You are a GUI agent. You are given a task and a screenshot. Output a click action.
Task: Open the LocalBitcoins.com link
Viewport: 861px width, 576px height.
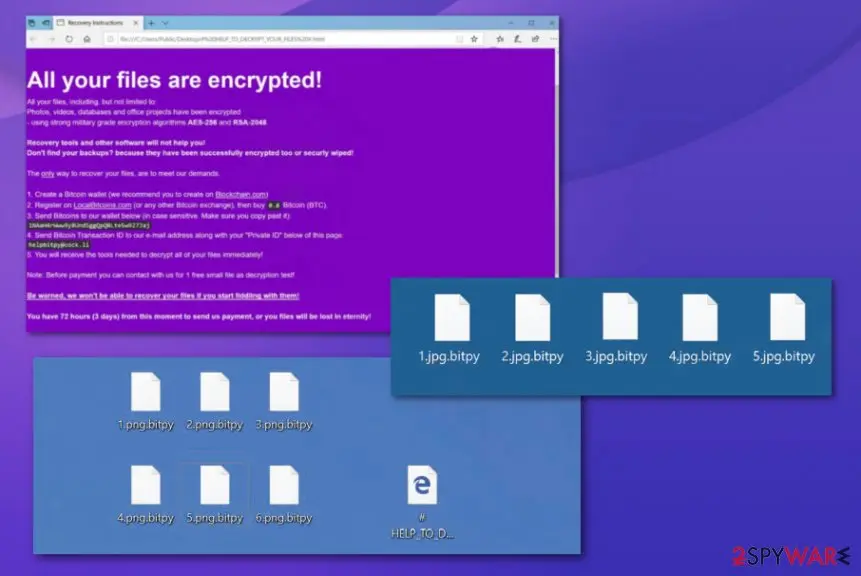tap(103, 205)
